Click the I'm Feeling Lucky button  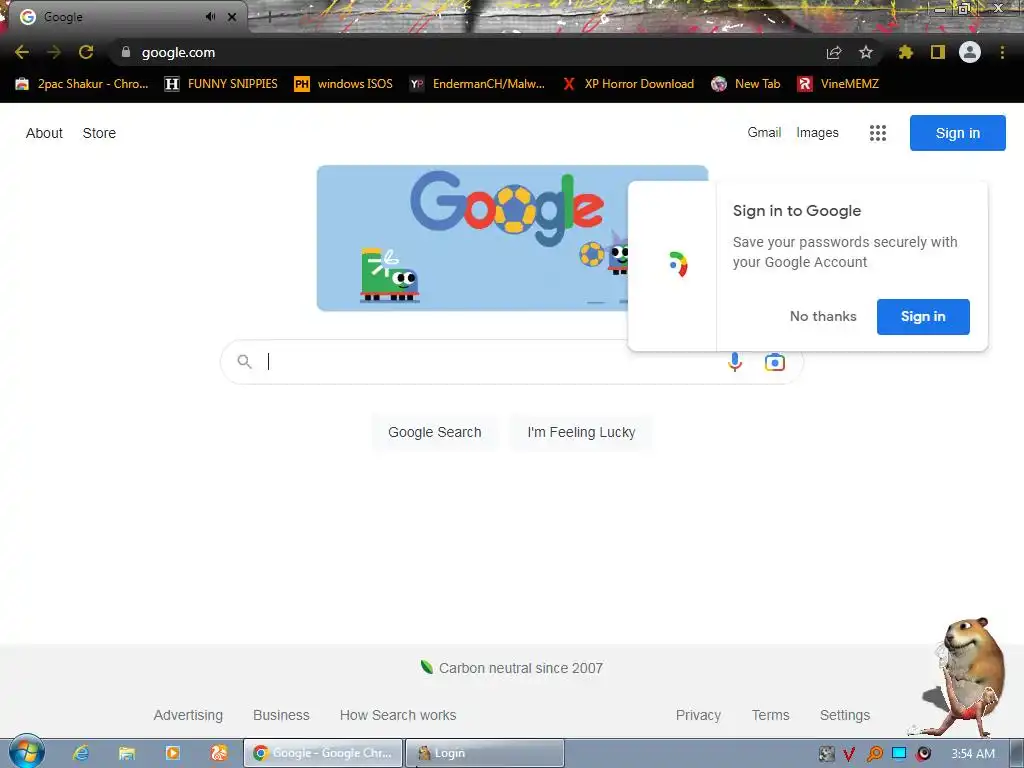(581, 432)
